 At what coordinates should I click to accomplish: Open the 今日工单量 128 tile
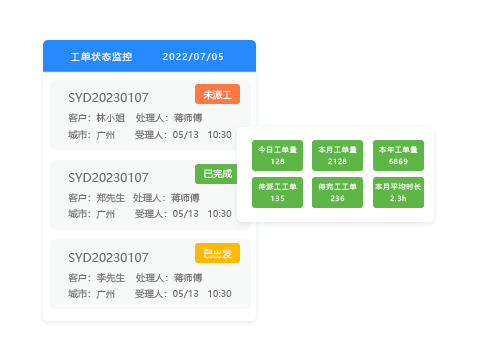click(x=277, y=155)
